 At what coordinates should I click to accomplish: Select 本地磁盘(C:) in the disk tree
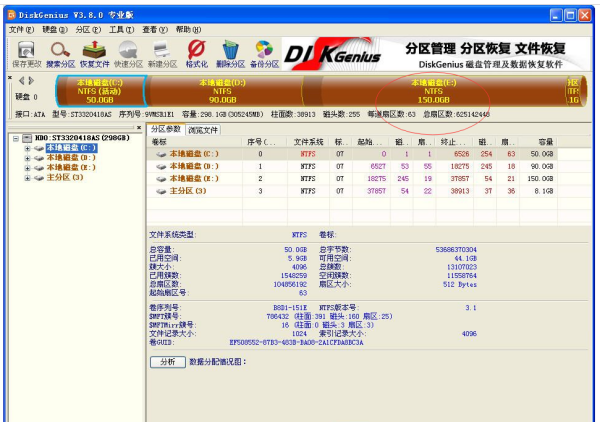pos(71,148)
